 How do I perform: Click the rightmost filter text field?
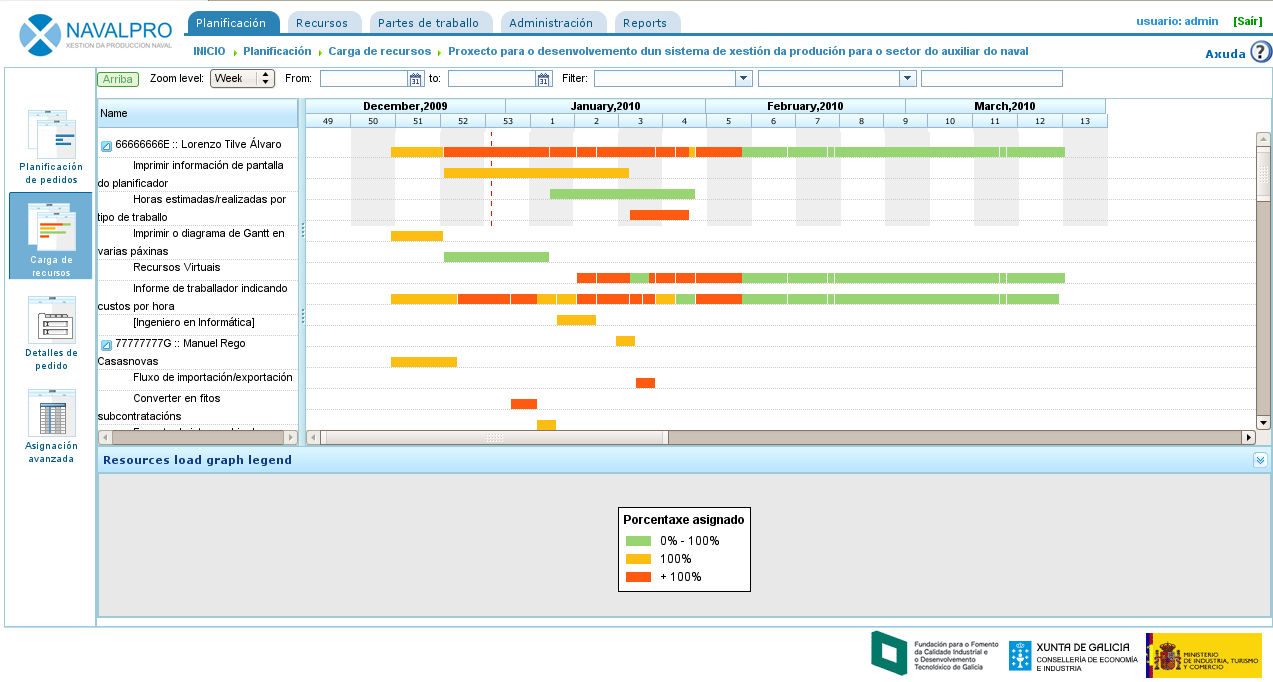pyautogui.click(x=991, y=79)
